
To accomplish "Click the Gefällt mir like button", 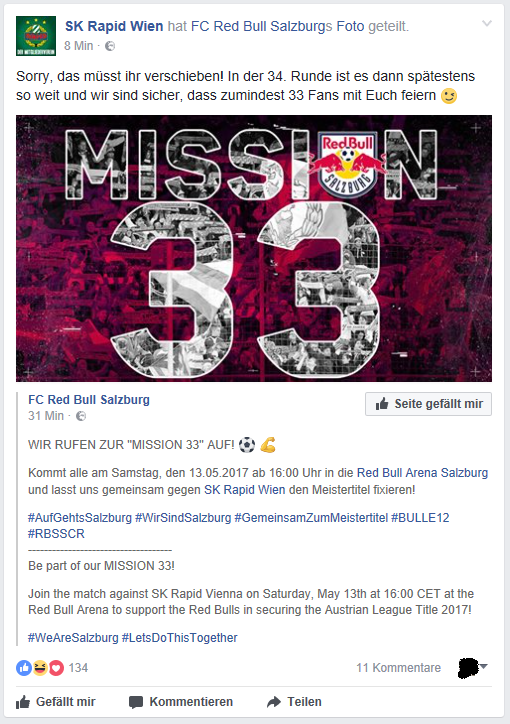I will (56, 702).
